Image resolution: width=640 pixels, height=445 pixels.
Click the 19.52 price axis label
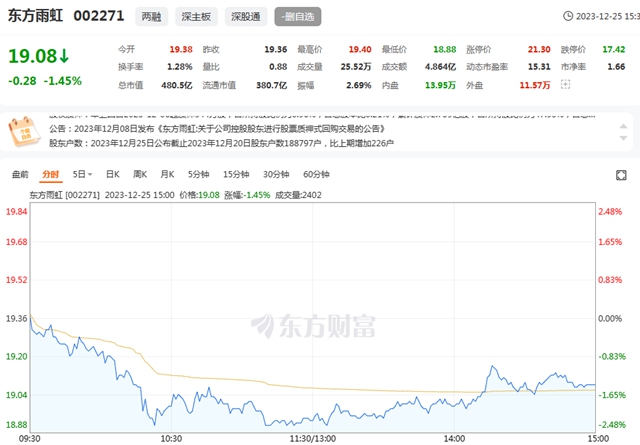[16, 280]
